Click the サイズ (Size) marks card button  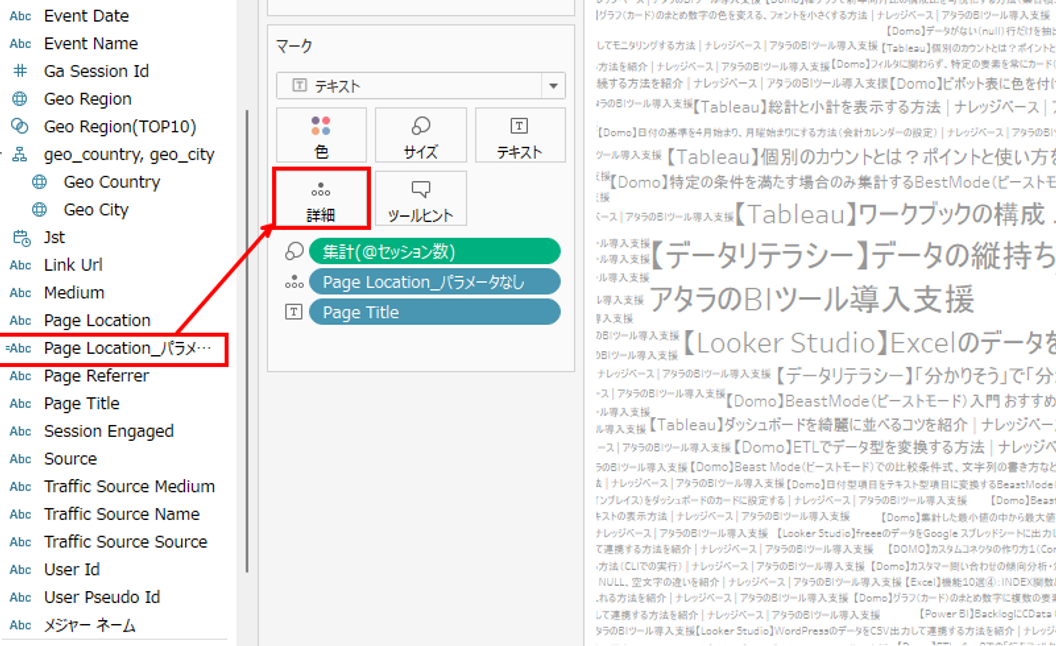pyautogui.click(x=420, y=135)
